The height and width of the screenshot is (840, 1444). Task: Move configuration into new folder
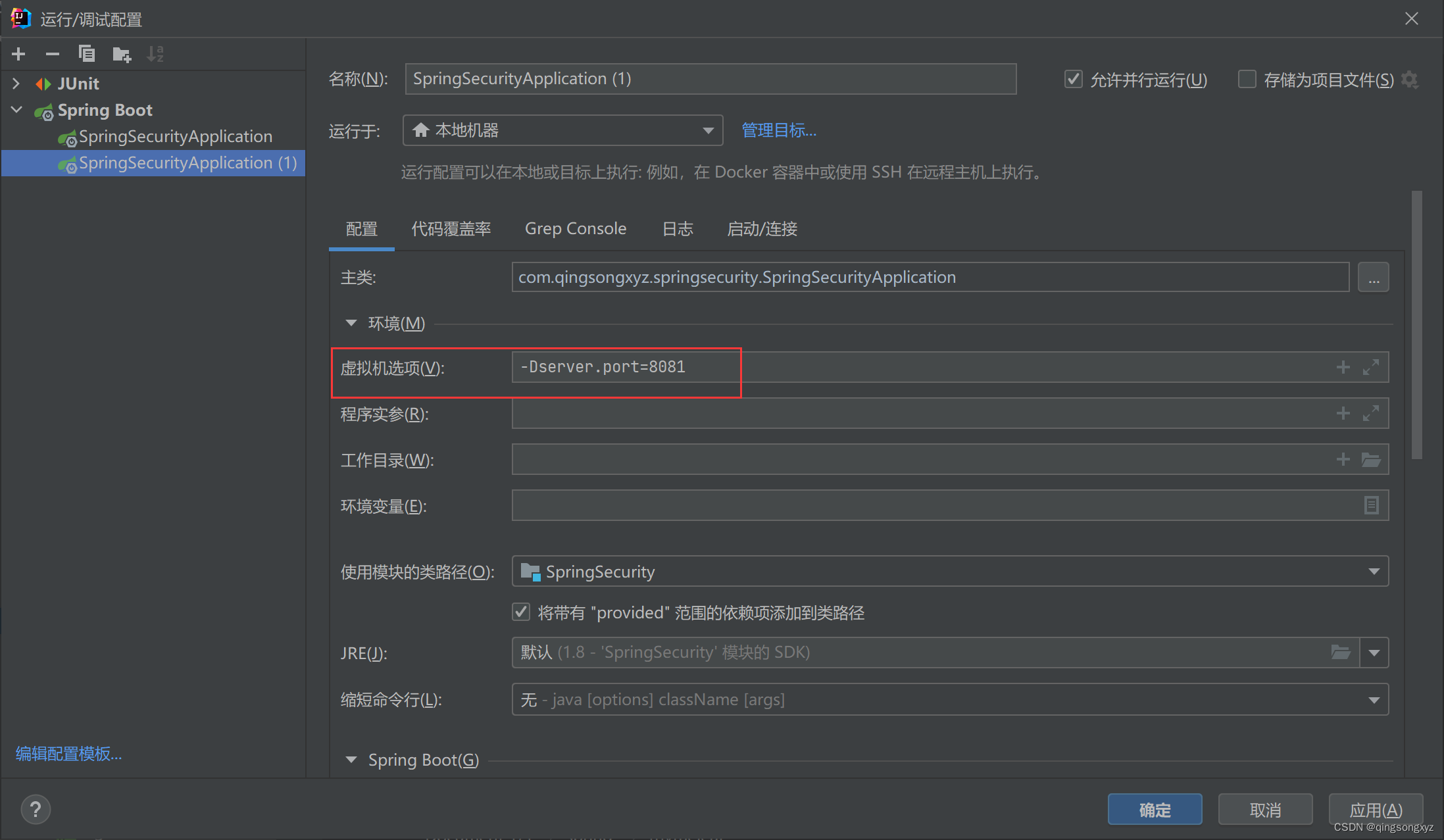click(122, 54)
